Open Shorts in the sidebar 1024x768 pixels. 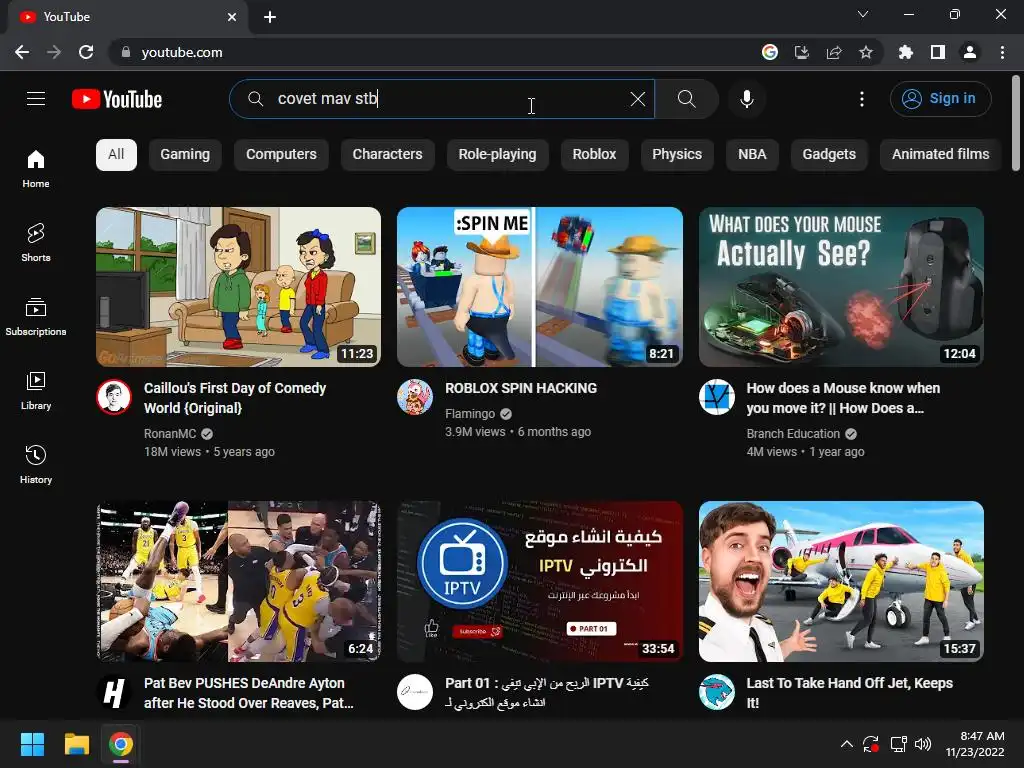coord(36,242)
